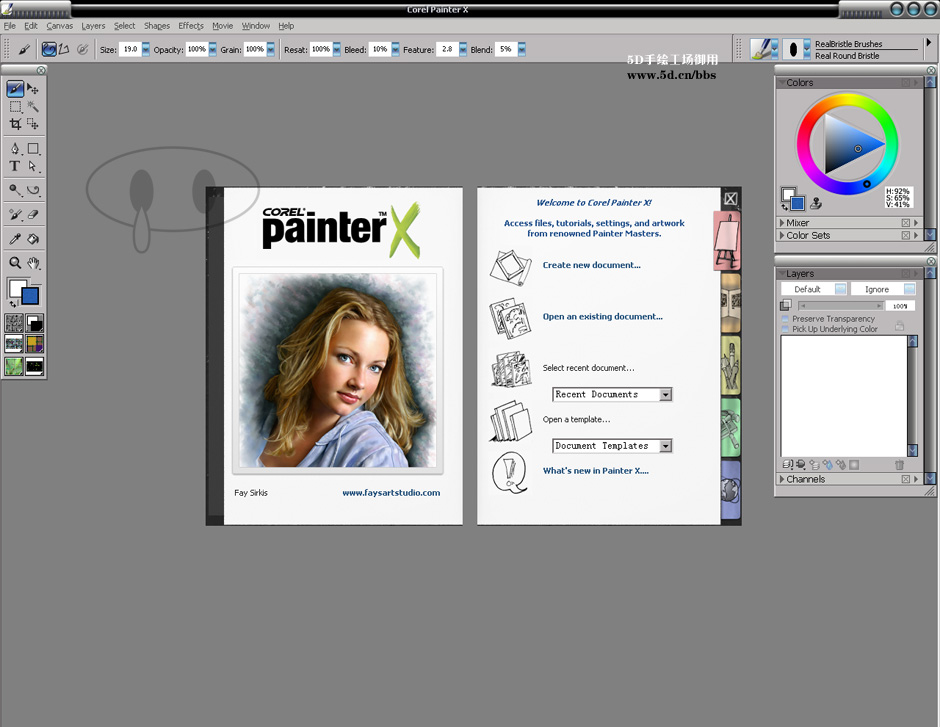Image resolution: width=940 pixels, height=727 pixels.
Task: Click the trash icon in Layers panel
Action: [899, 464]
